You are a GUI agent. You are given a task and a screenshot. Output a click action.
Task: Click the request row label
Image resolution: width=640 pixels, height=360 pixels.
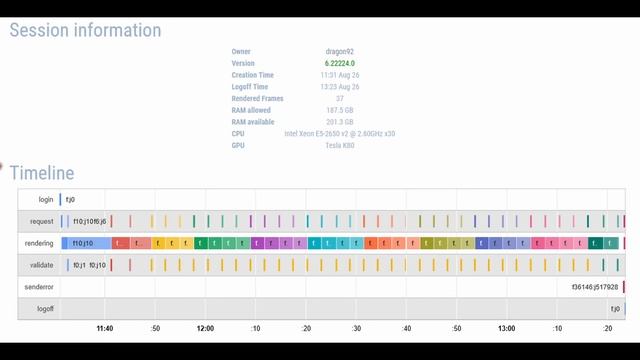(42, 222)
